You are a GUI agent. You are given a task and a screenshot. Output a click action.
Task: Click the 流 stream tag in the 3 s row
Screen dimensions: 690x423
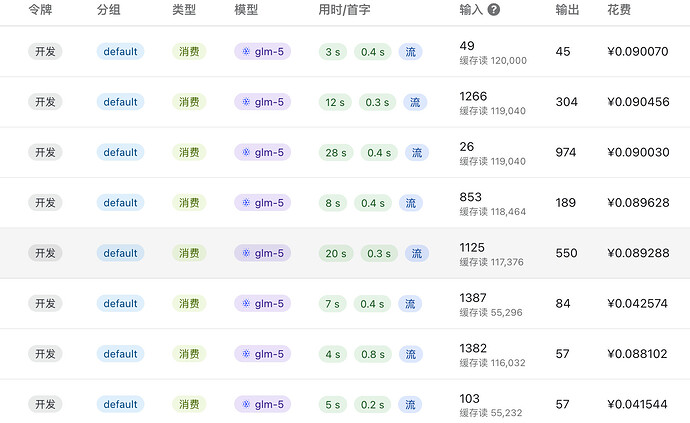pyautogui.click(x=411, y=52)
